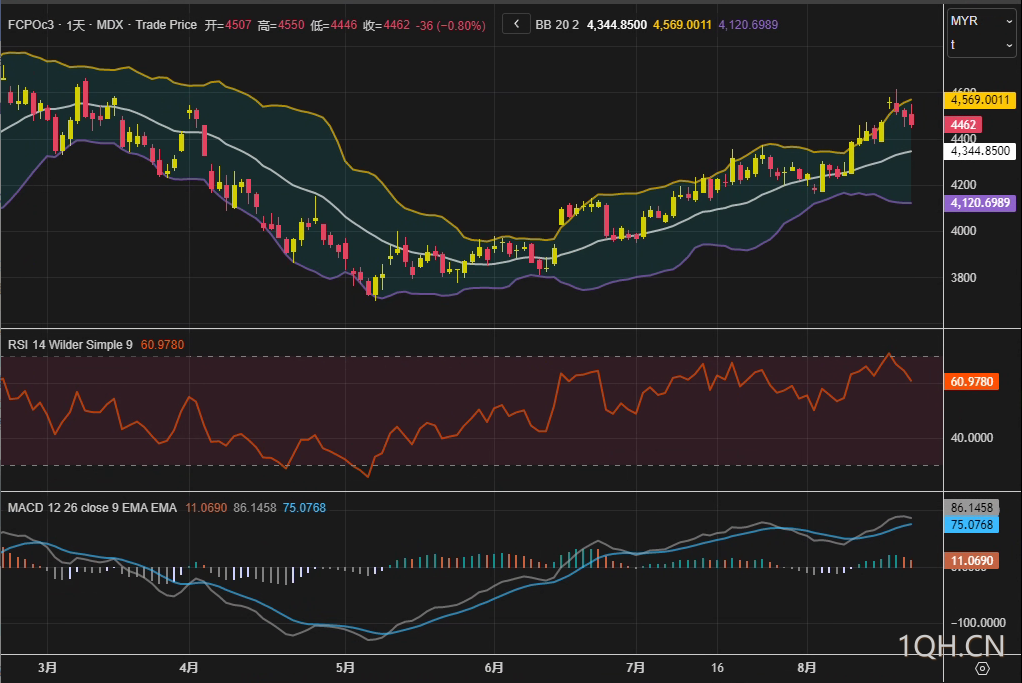
Task: Click the BB 20 2 indicator label
Action: [x=558, y=24]
